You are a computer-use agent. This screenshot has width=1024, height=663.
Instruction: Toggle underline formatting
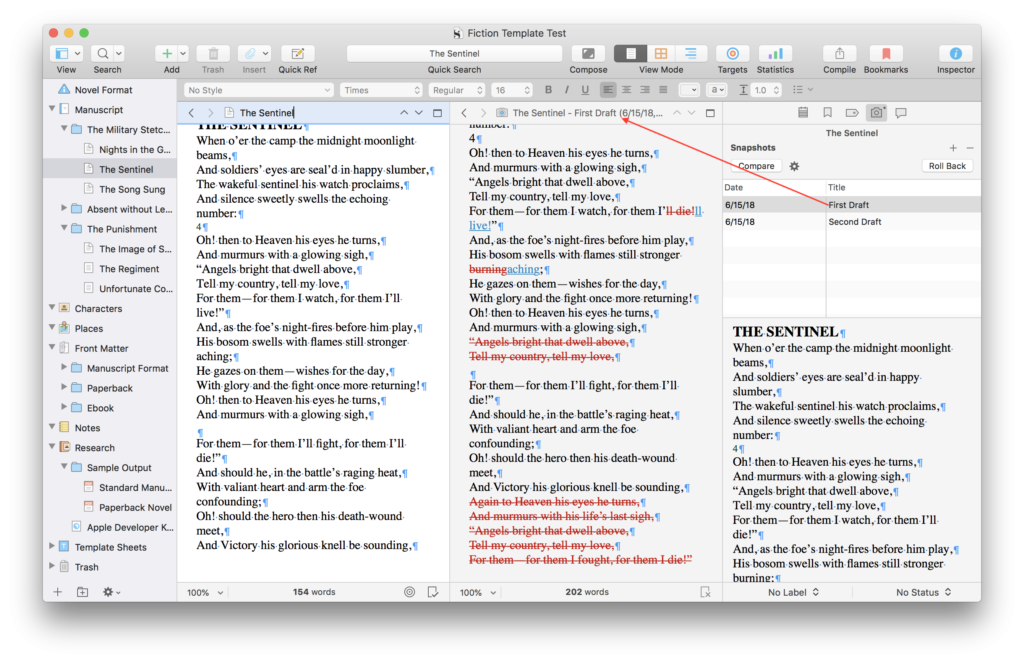[584, 90]
